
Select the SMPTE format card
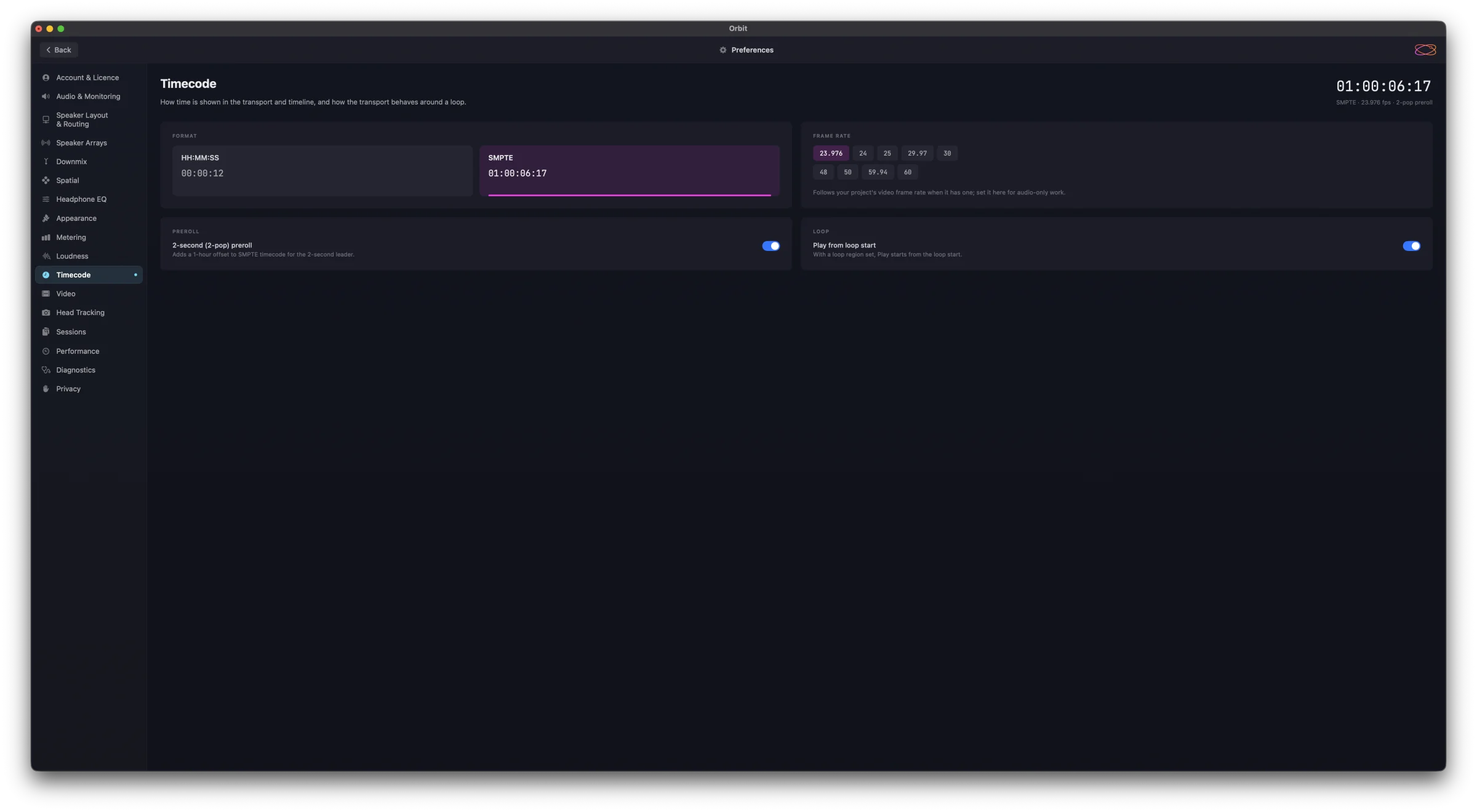pos(630,171)
